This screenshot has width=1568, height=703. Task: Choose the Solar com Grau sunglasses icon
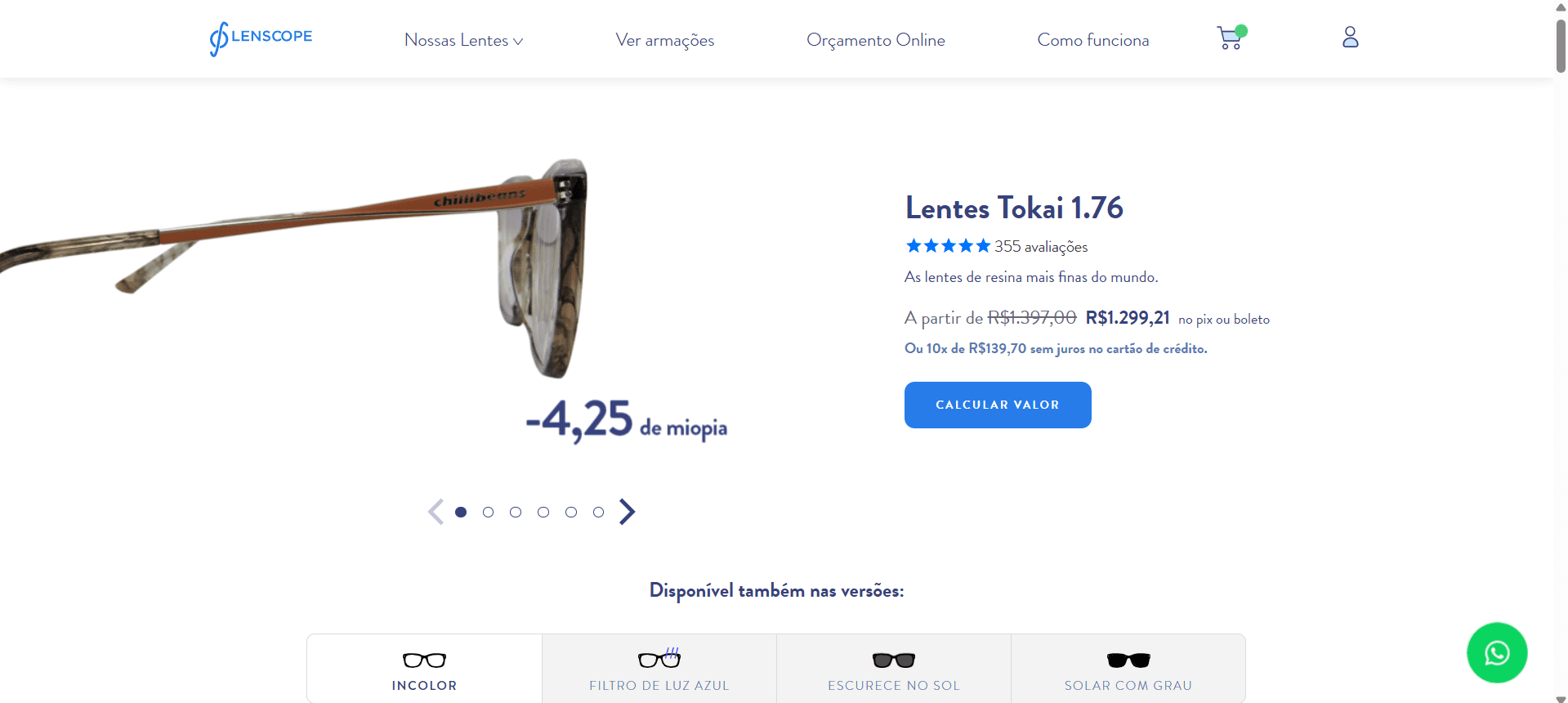click(x=1128, y=660)
